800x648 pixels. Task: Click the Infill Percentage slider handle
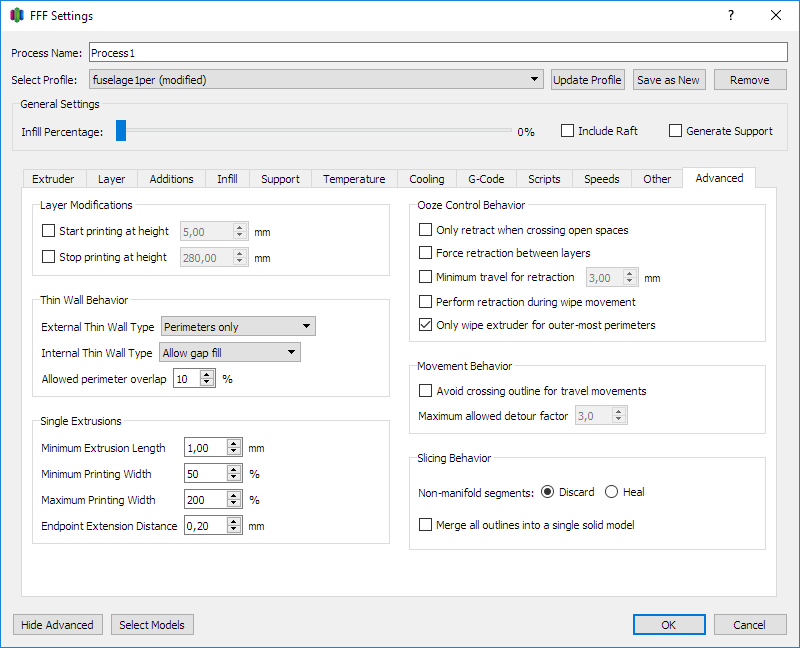(x=121, y=131)
